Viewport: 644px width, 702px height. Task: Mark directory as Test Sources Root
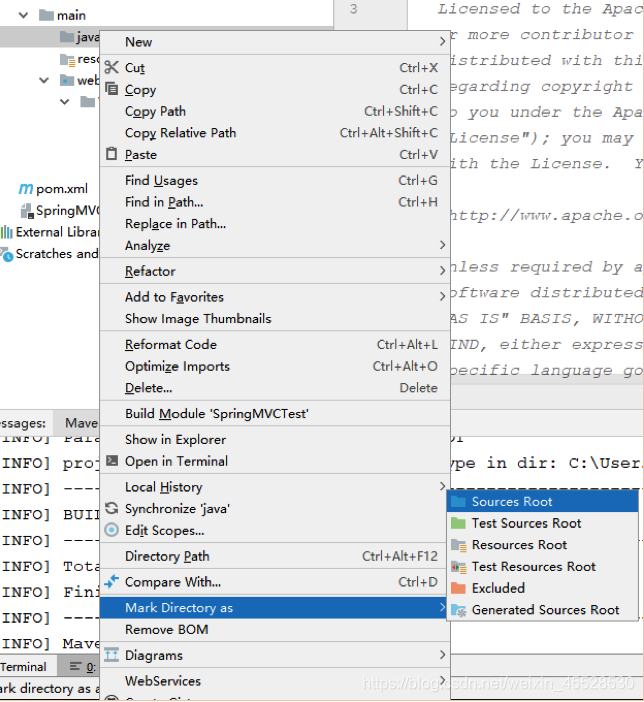(542, 523)
